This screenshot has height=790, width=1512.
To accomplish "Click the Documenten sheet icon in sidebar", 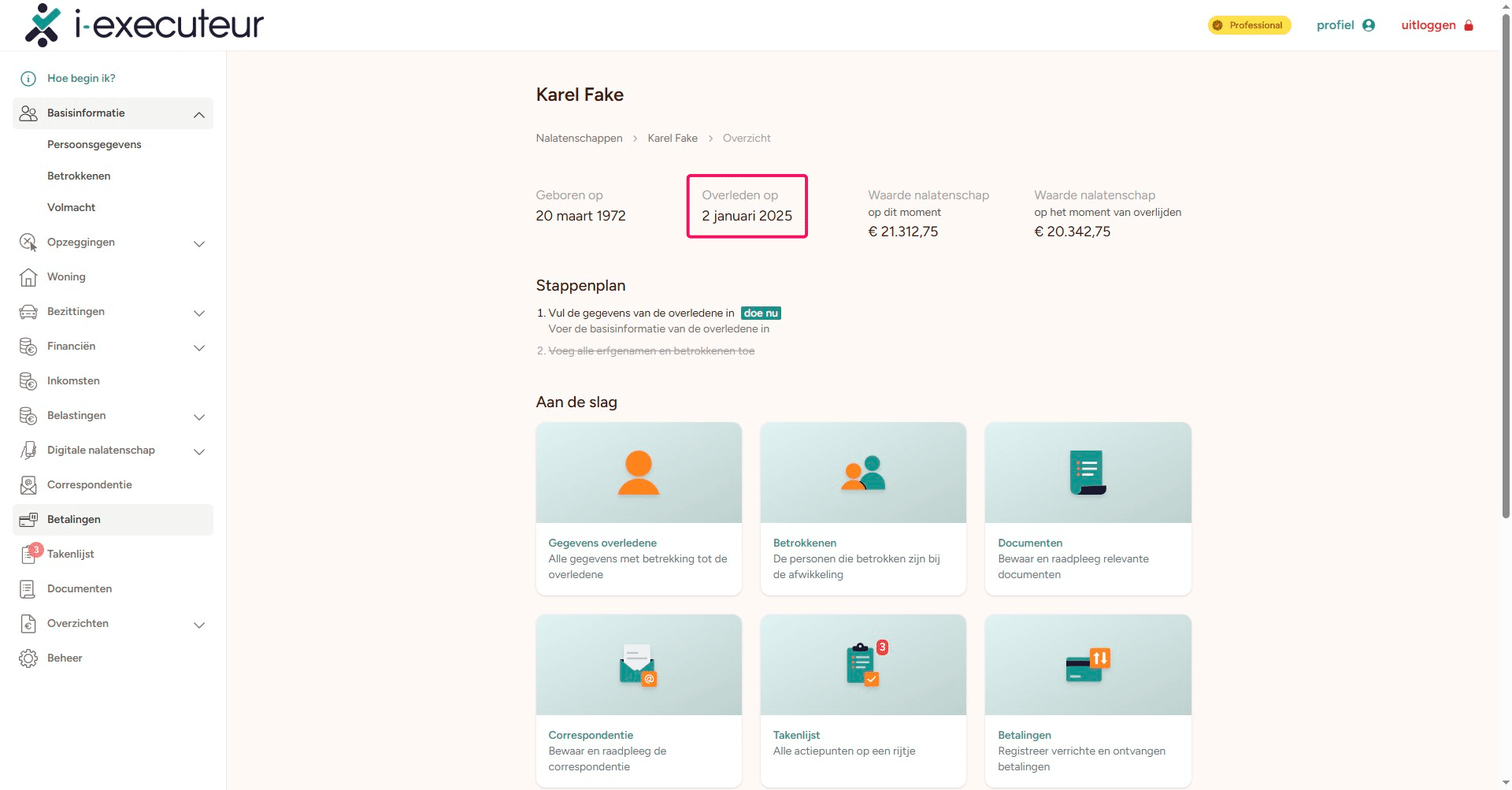I will click(28, 589).
